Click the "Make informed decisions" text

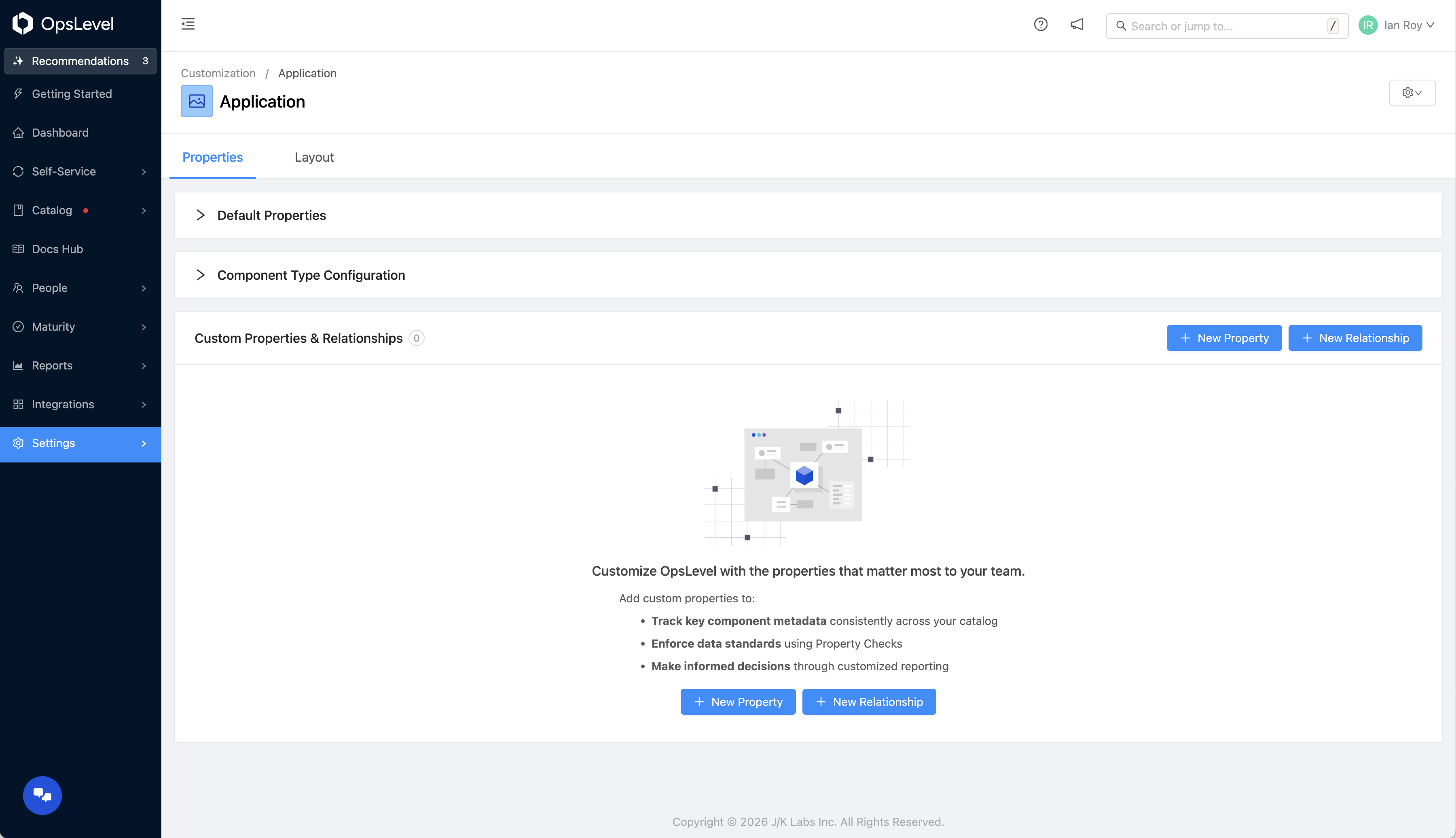(x=721, y=666)
